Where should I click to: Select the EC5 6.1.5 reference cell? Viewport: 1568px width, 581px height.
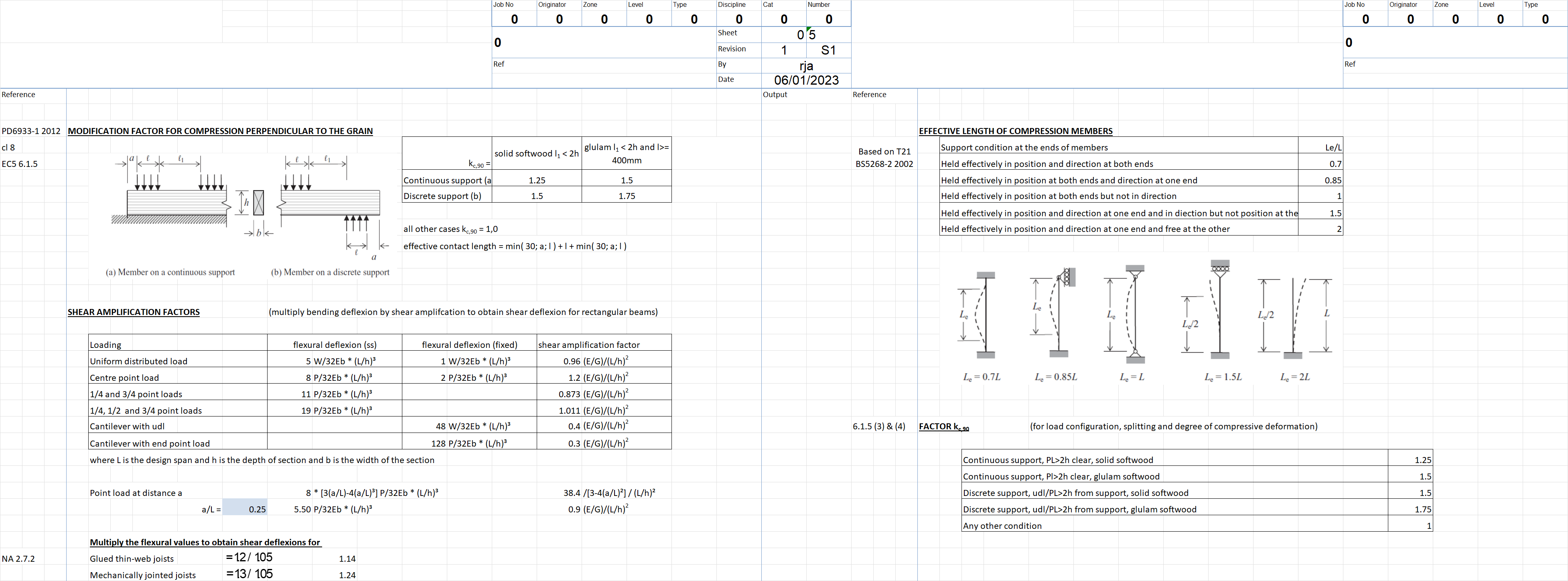20,164
